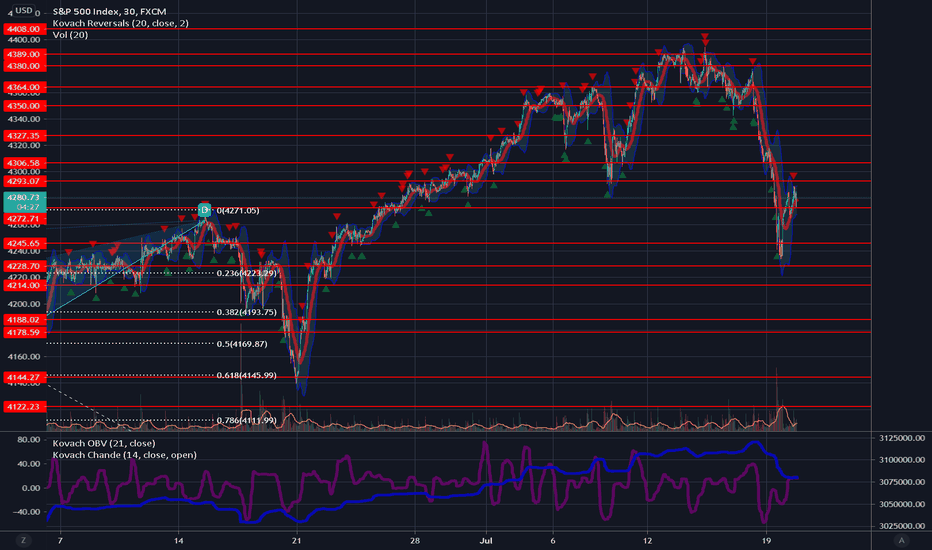
Task: Click the 4364.00 red price label
Action: point(24,87)
